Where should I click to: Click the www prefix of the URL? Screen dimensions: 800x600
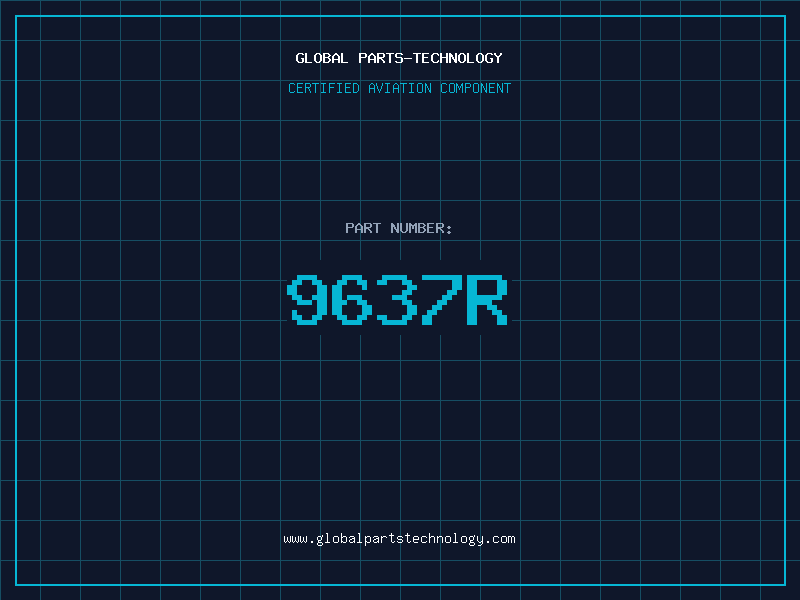pos(295,539)
